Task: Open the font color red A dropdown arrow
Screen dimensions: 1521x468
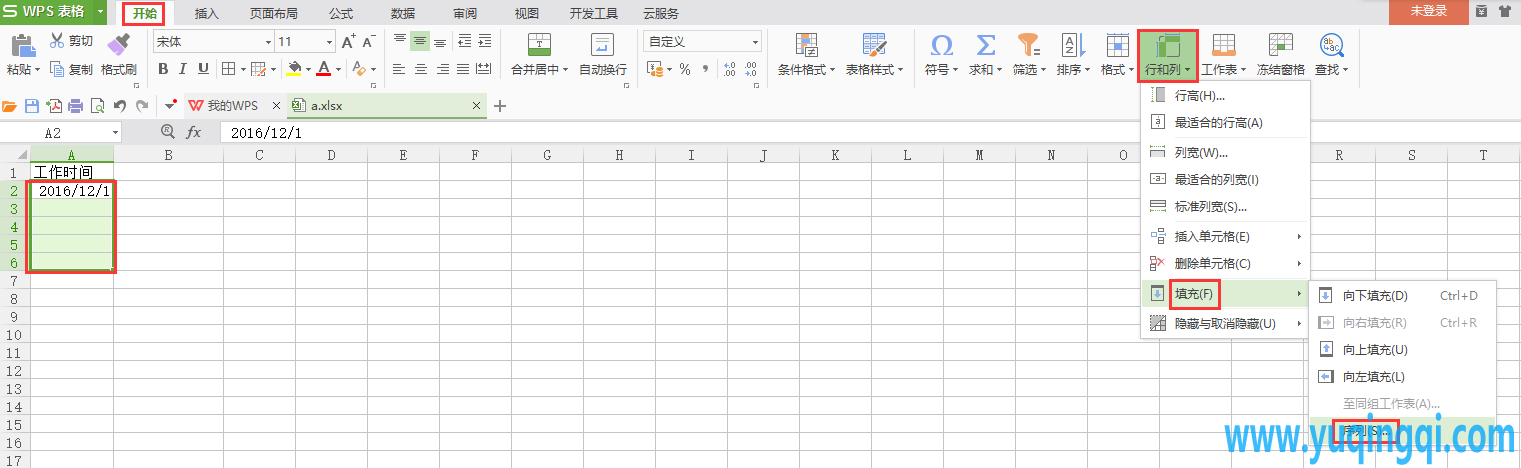Action: 338,69
